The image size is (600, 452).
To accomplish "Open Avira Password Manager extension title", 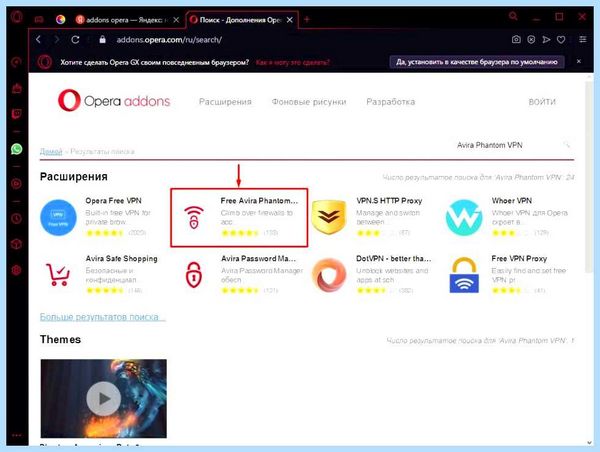I will pyautogui.click(x=258, y=258).
